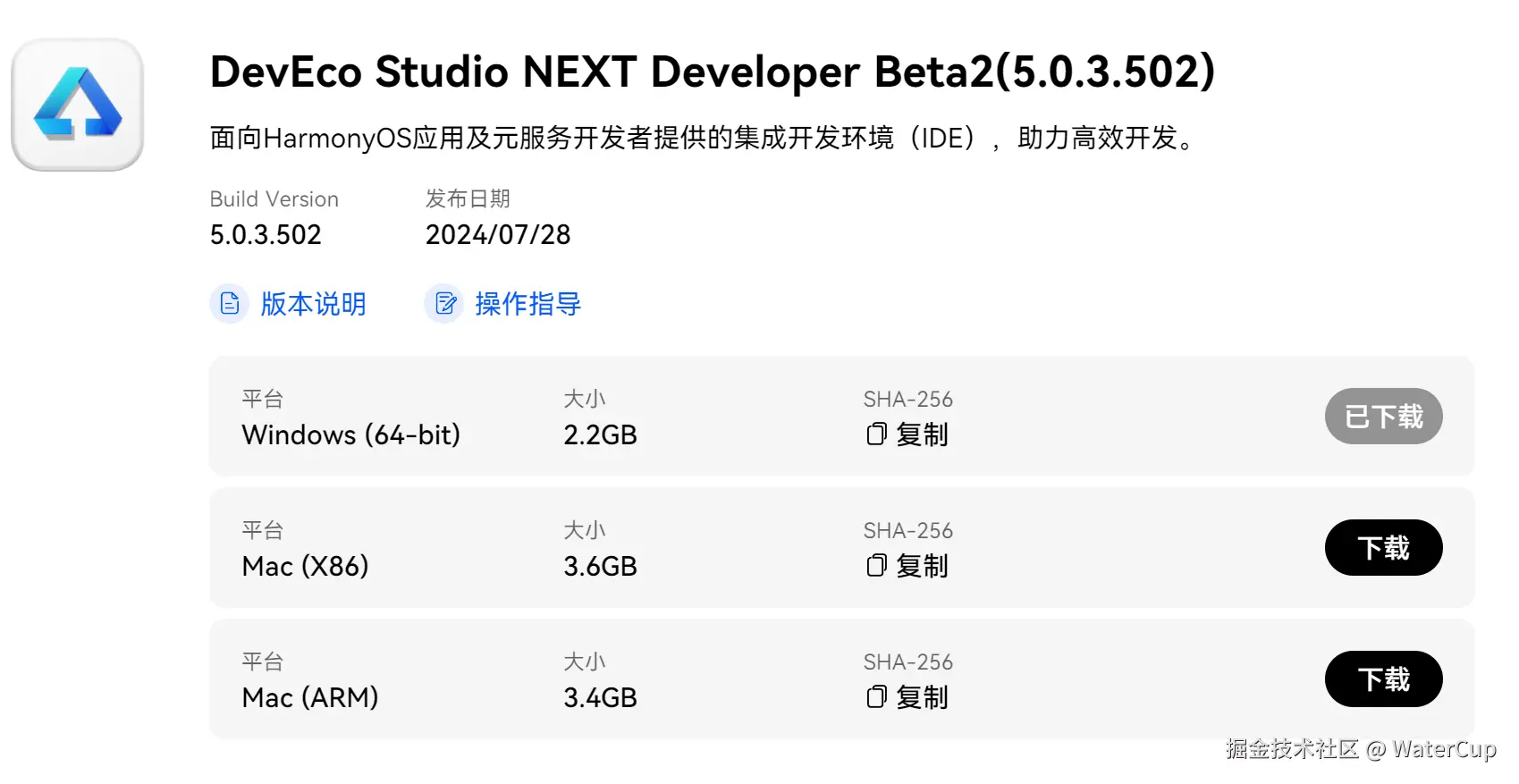
Task: Click the 3.4GB size value
Action: (x=600, y=698)
